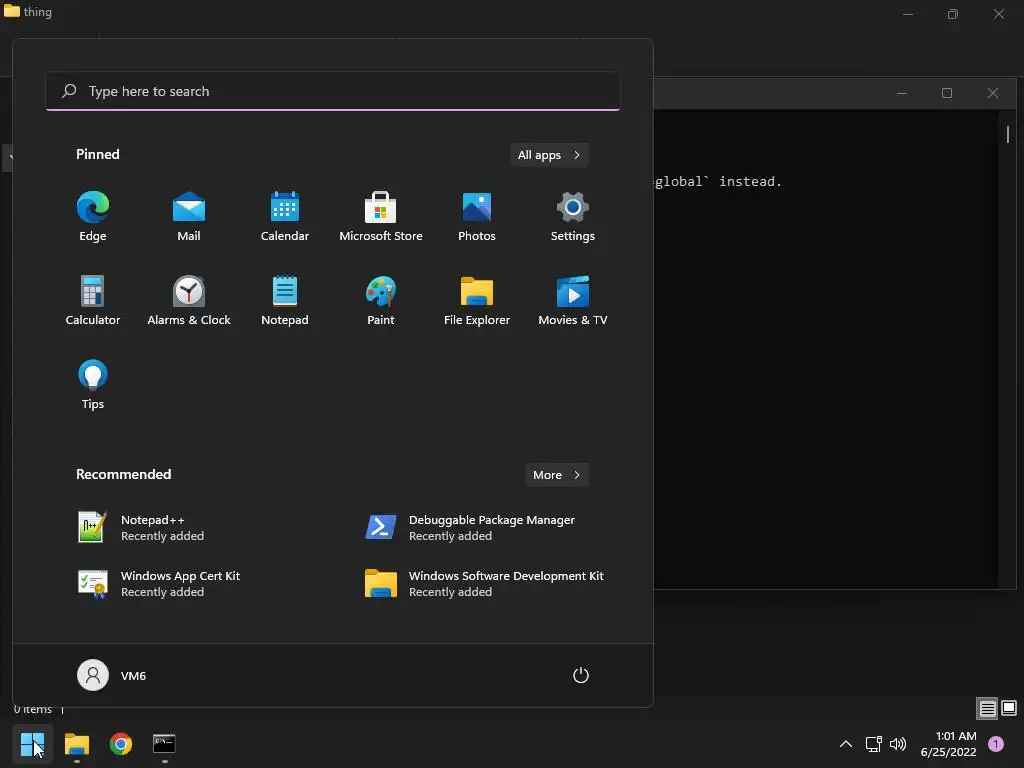Switch Explorer to details view layout

tap(987, 708)
